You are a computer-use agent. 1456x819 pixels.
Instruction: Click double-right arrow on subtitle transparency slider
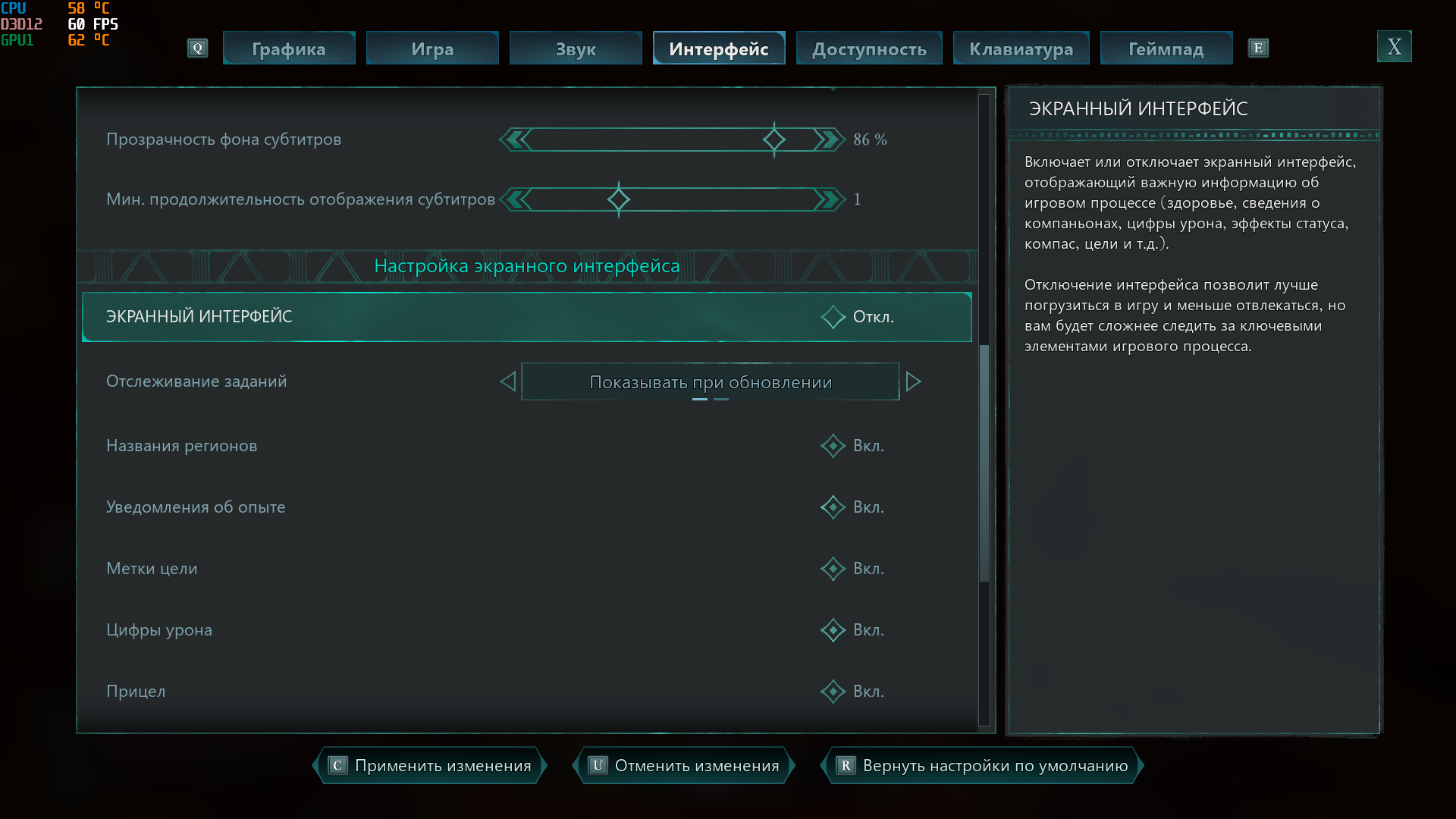[829, 140]
